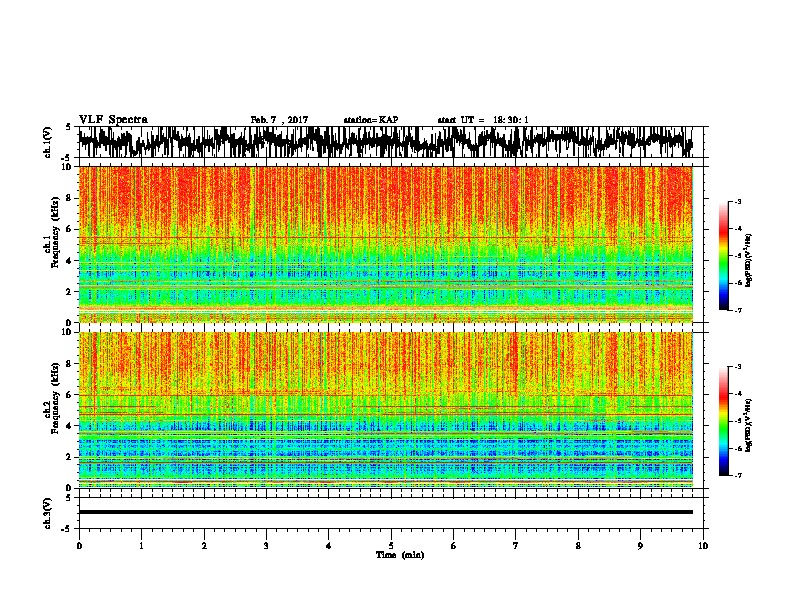
Task: Click the time axis "2" tick label
Action: click(x=204, y=546)
